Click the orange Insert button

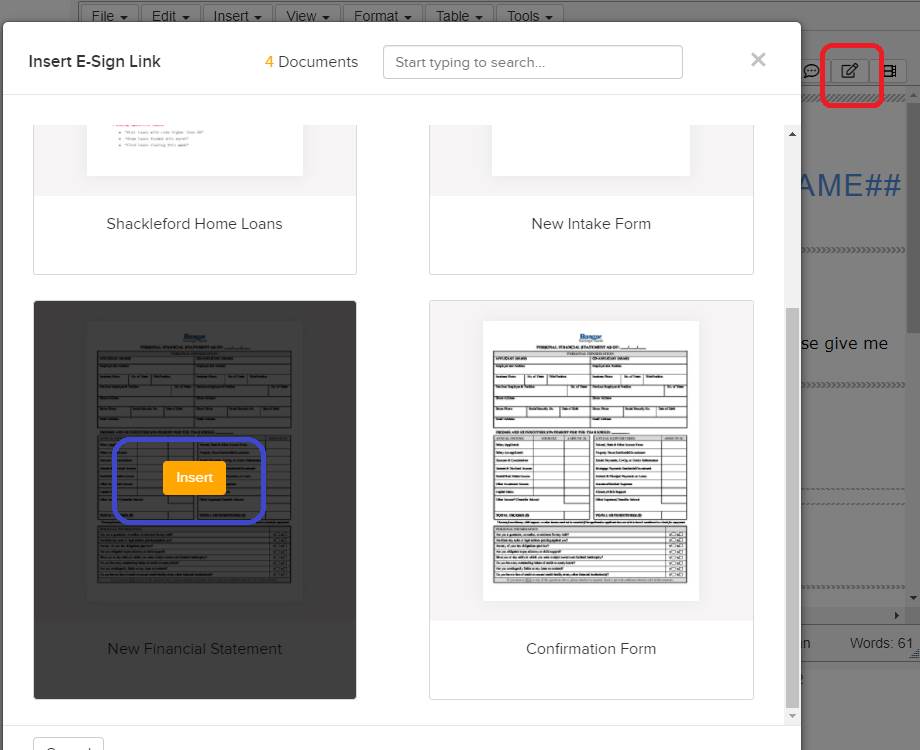point(194,478)
